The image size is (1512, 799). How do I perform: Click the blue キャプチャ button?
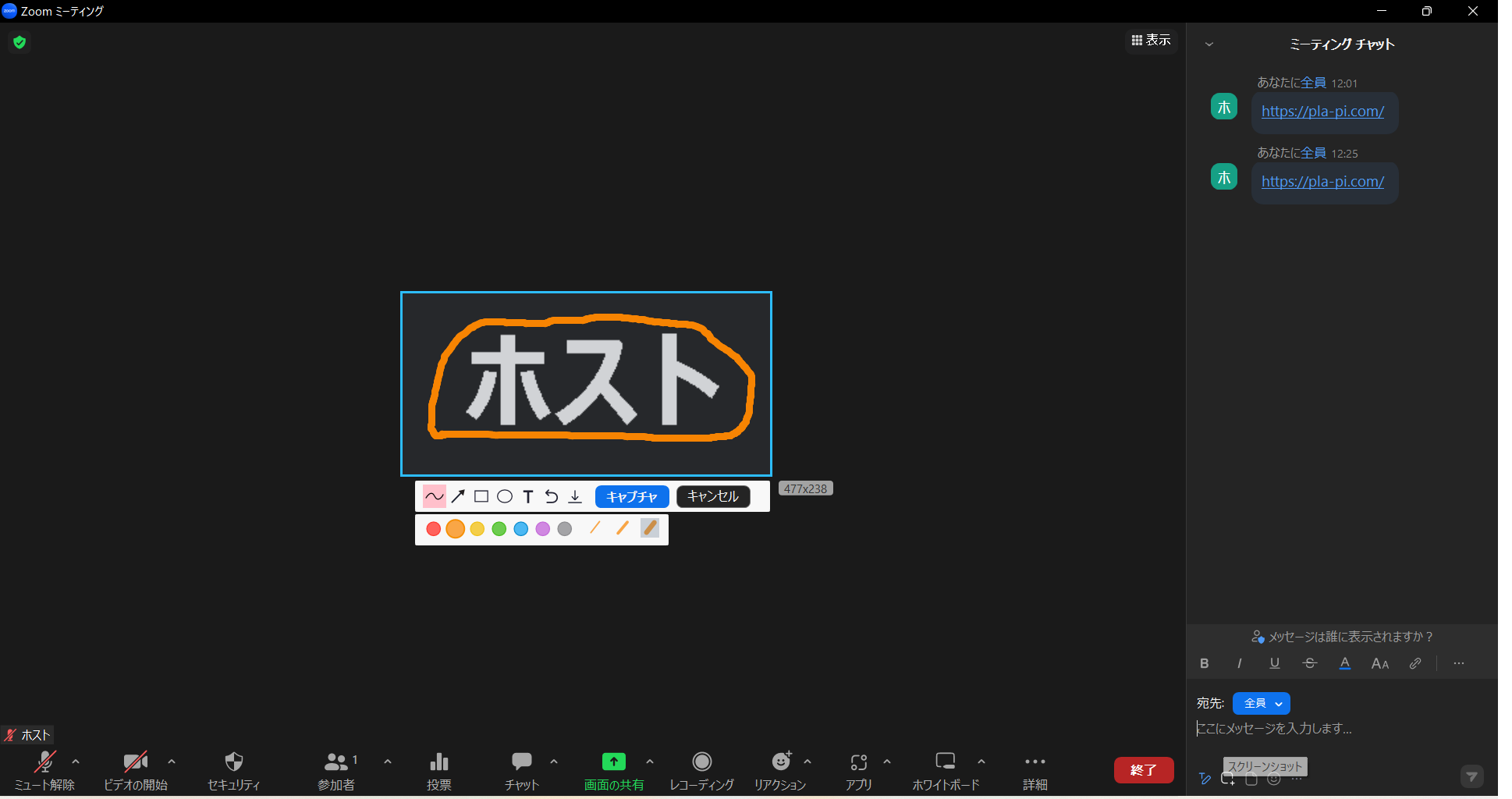[x=631, y=496]
